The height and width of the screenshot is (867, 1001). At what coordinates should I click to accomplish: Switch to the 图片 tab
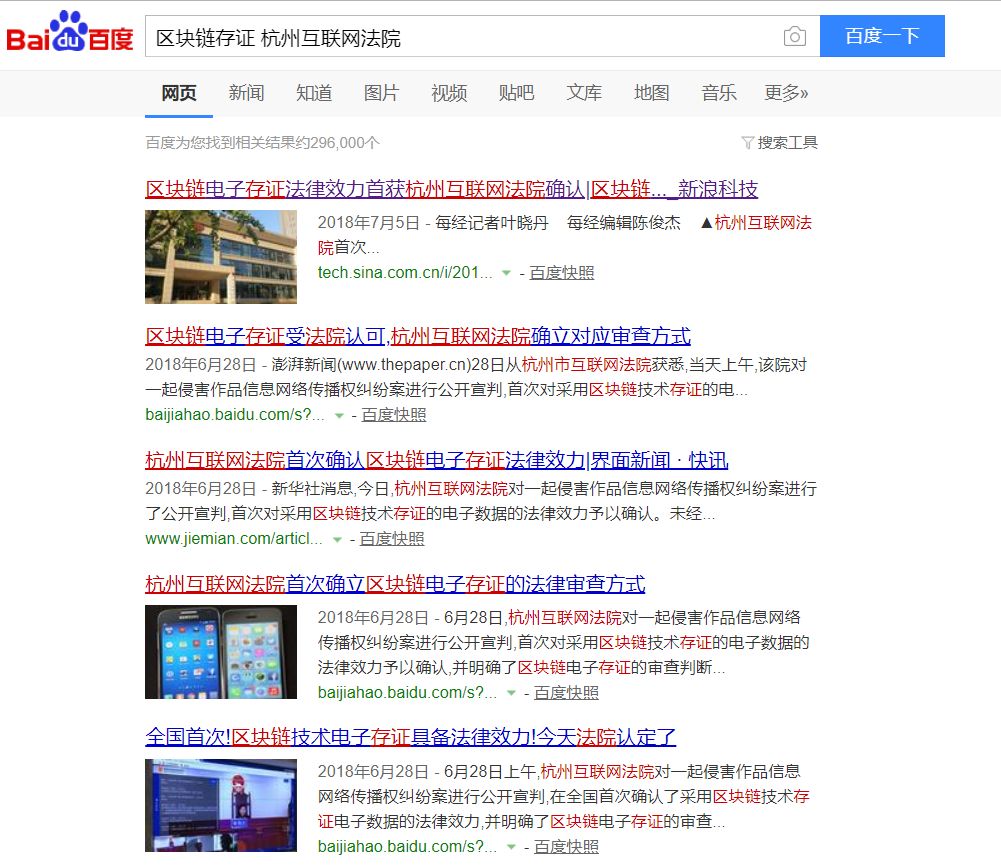coord(381,93)
